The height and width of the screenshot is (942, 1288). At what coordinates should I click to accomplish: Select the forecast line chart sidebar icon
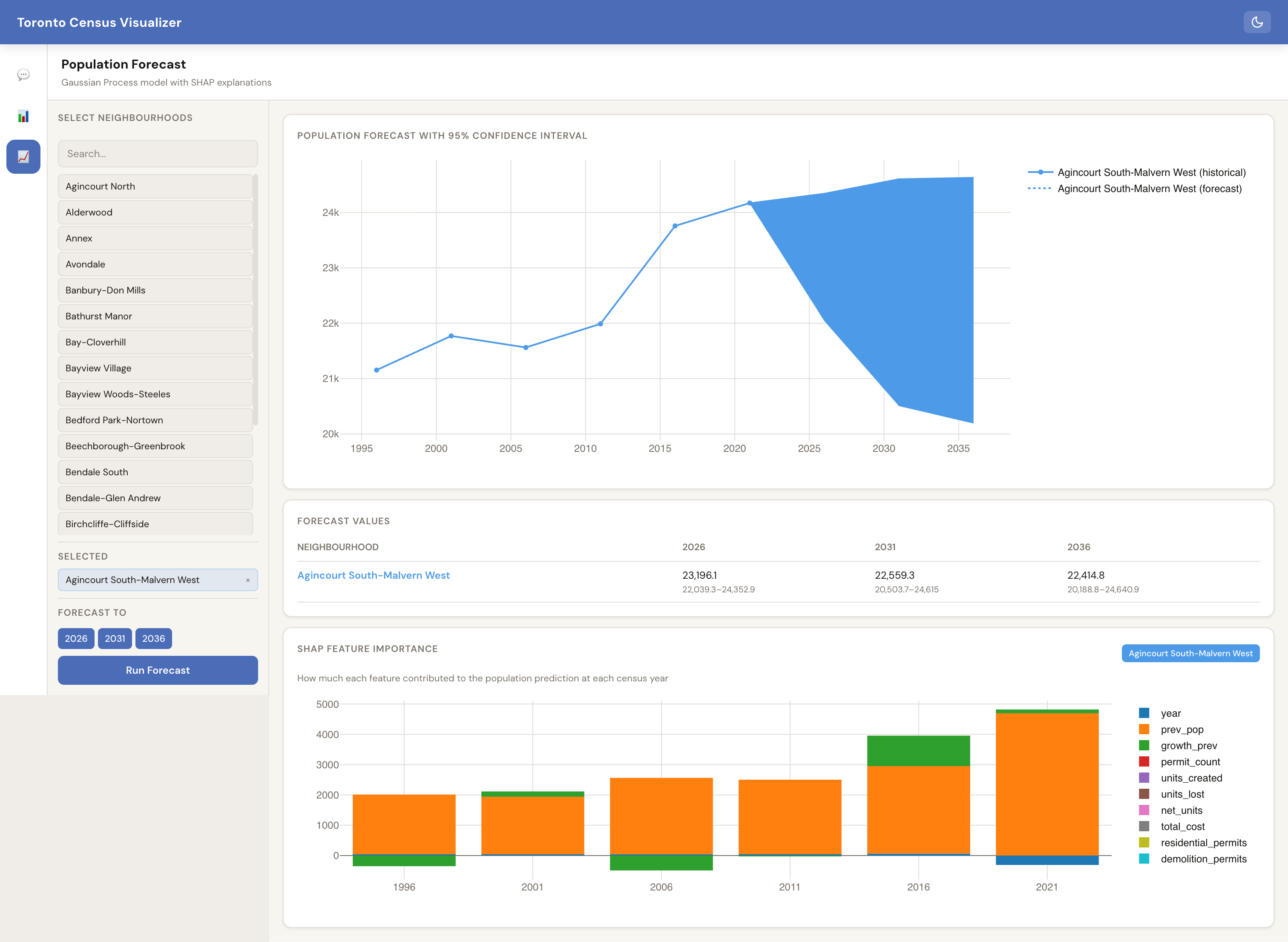[23, 157]
